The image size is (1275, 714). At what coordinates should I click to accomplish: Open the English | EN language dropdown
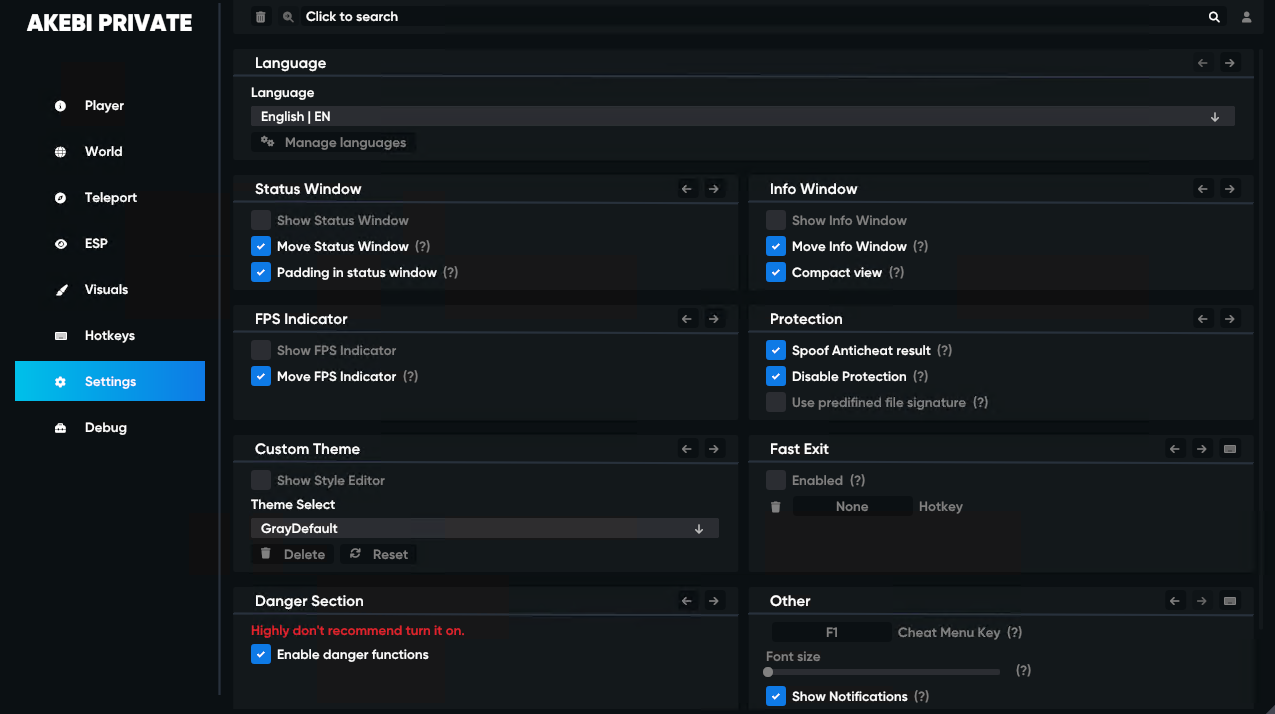pyautogui.click(x=743, y=117)
